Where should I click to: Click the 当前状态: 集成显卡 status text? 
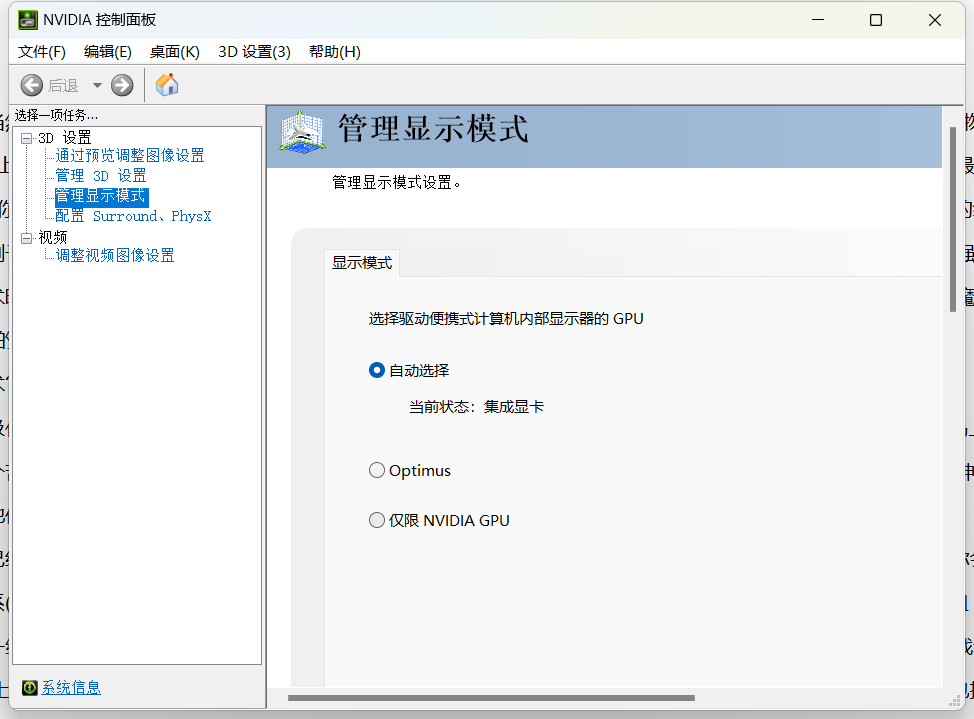(x=476, y=407)
